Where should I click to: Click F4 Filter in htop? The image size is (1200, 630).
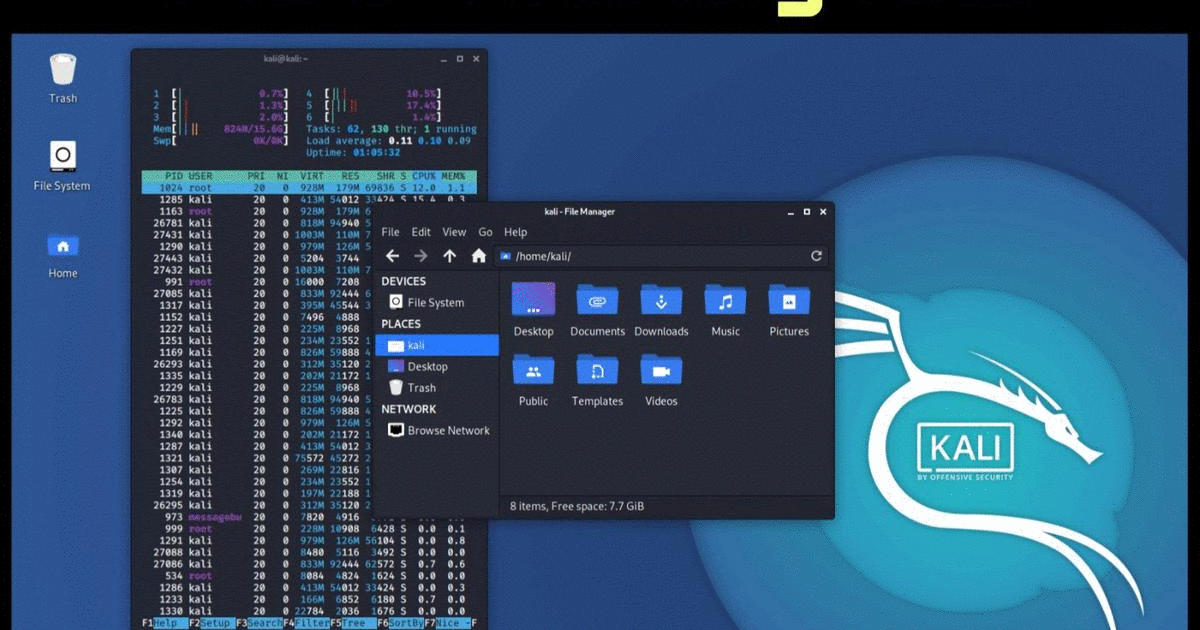[x=306, y=623]
